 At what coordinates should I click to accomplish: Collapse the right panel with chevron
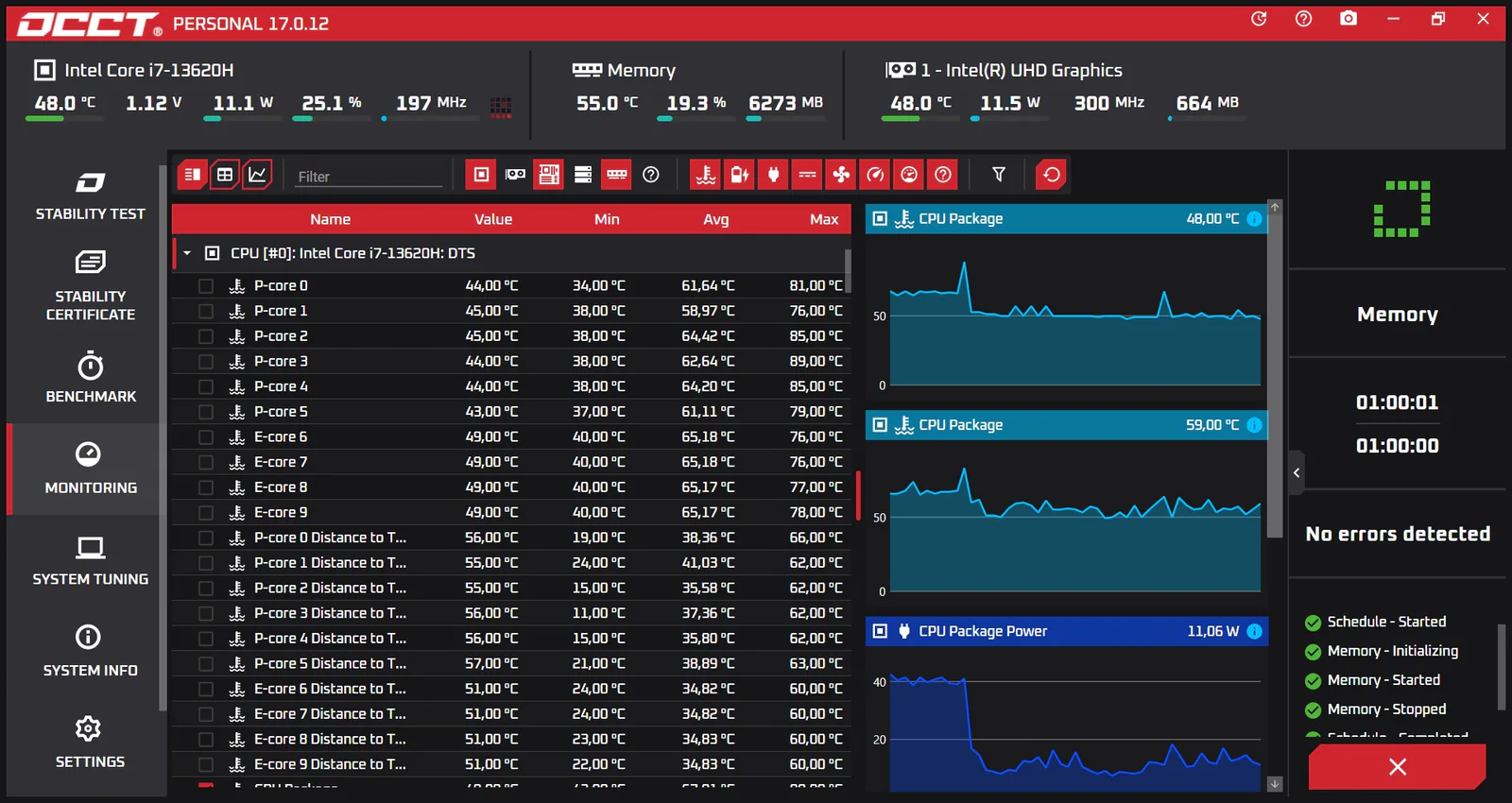pyautogui.click(x=1297, y=472)
